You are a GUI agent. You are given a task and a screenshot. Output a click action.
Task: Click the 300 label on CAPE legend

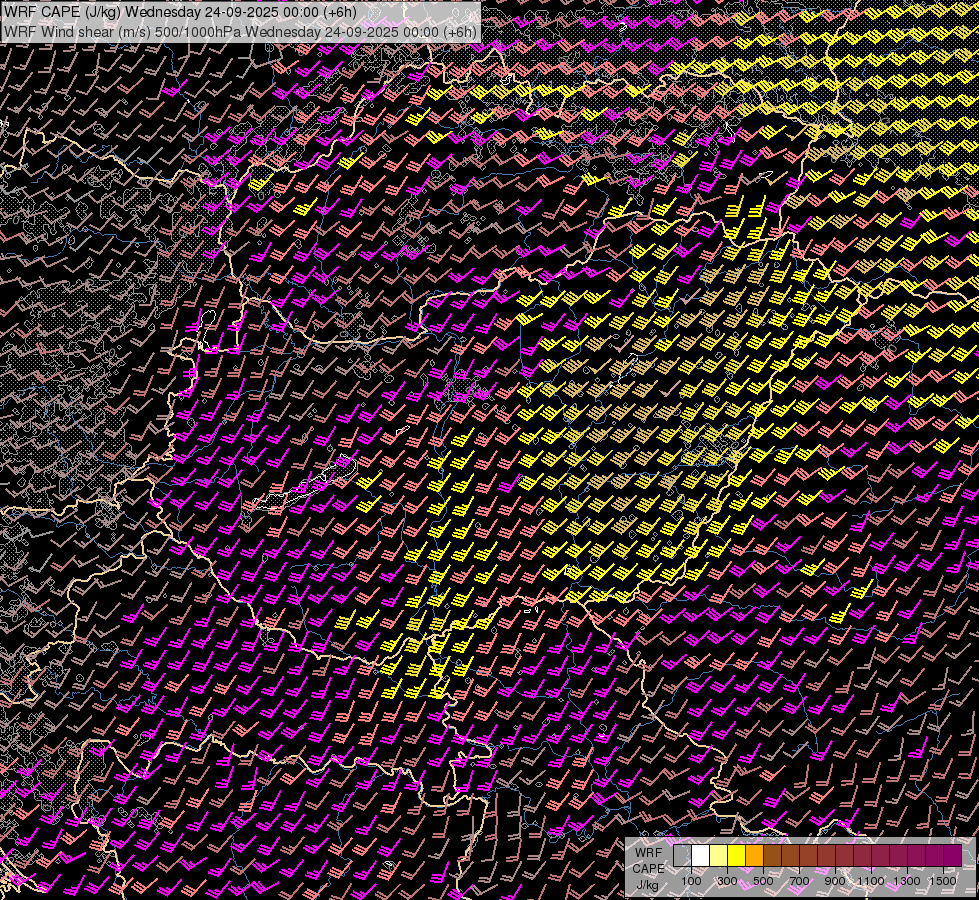pos(727,881)
